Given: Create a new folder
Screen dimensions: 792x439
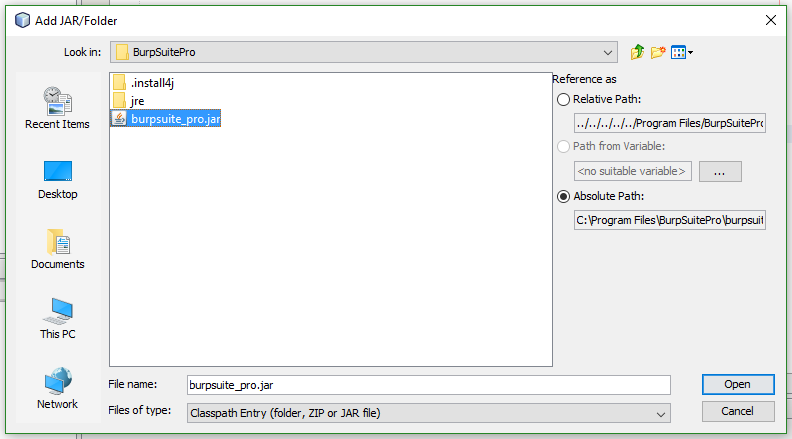Looking at the screenshot, I should pos(658,52).
